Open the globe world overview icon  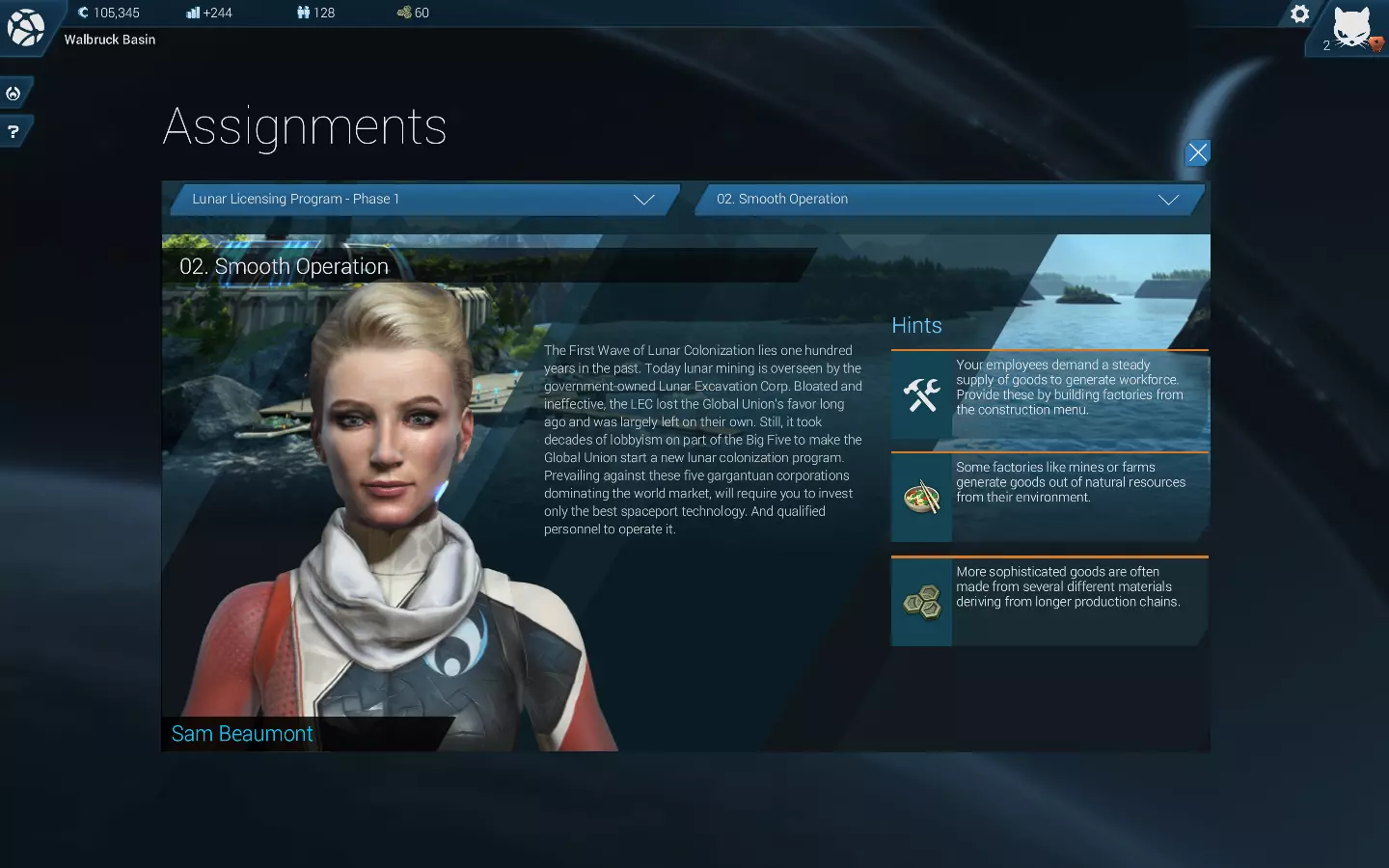click(25, 27)
